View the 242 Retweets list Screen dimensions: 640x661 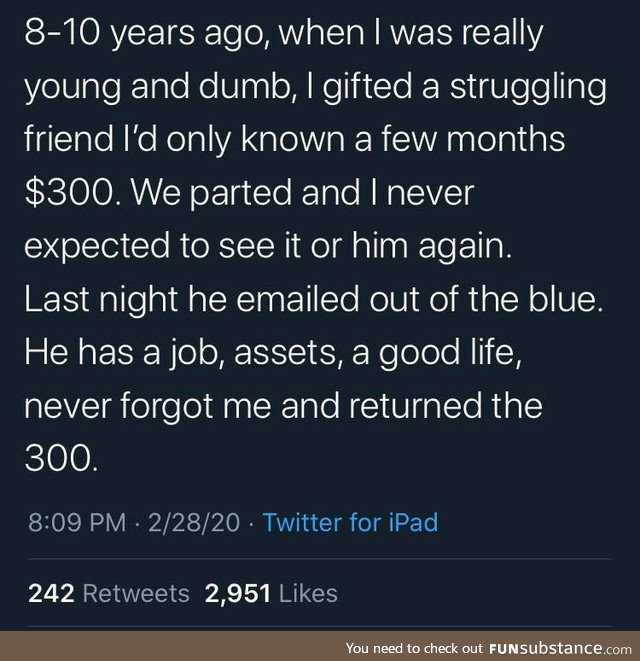pyautogui.click(x=109, y=594)
